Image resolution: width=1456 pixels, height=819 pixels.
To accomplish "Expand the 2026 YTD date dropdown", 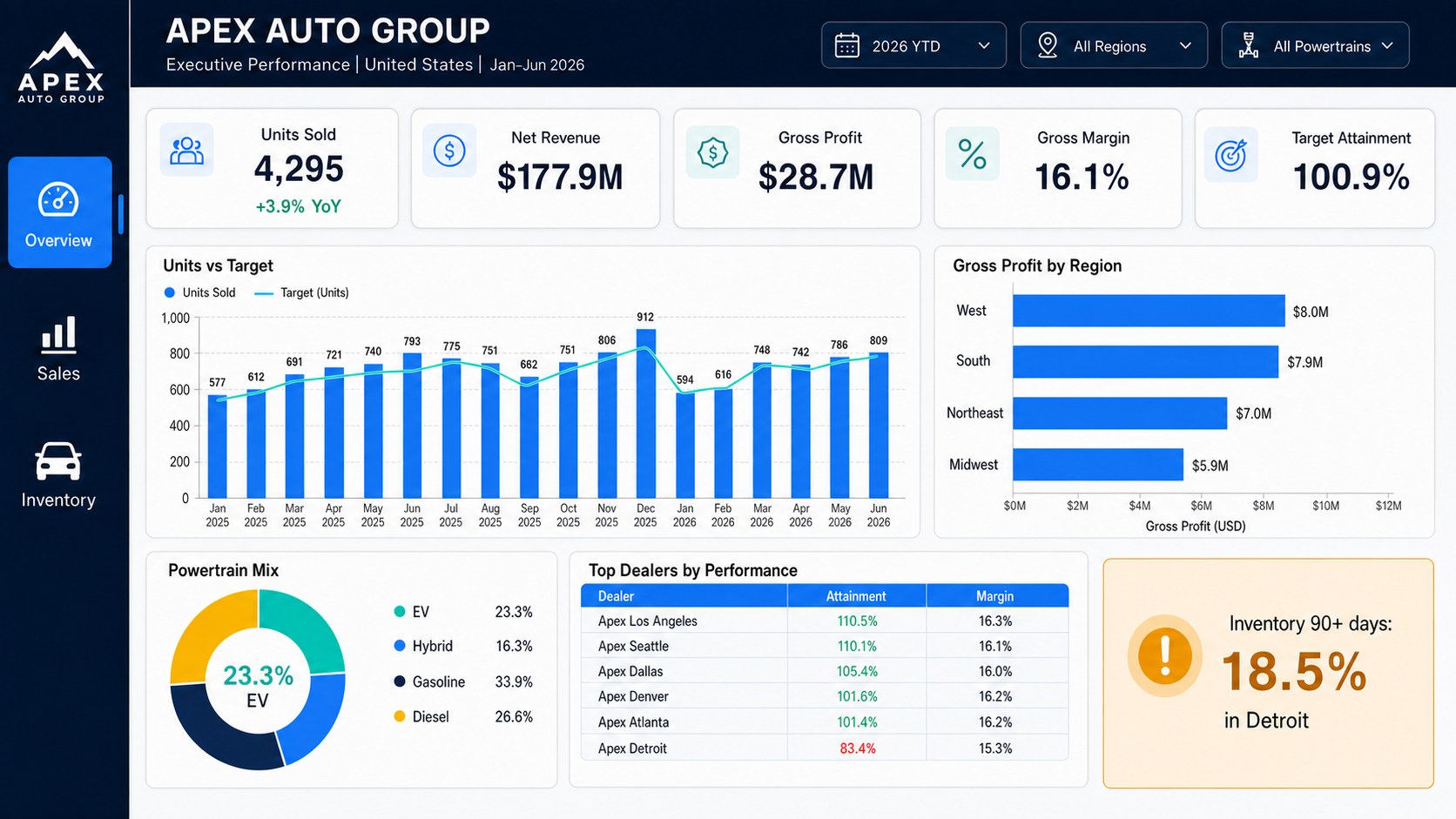I will click(913, 45).
